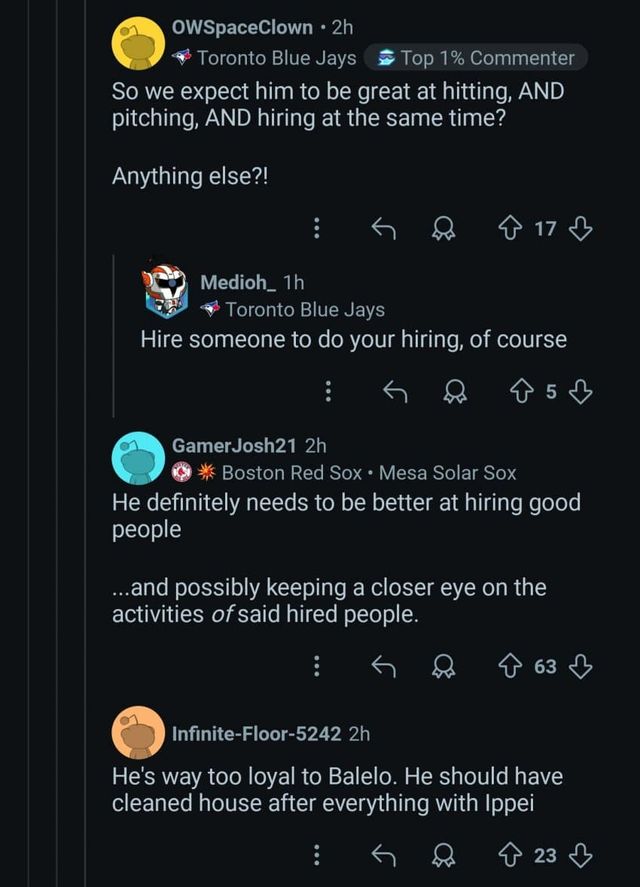Reply to Infinite-Floor-5242's comment
The width and height of the screenshot is (640, 887).
pos(384,855)
